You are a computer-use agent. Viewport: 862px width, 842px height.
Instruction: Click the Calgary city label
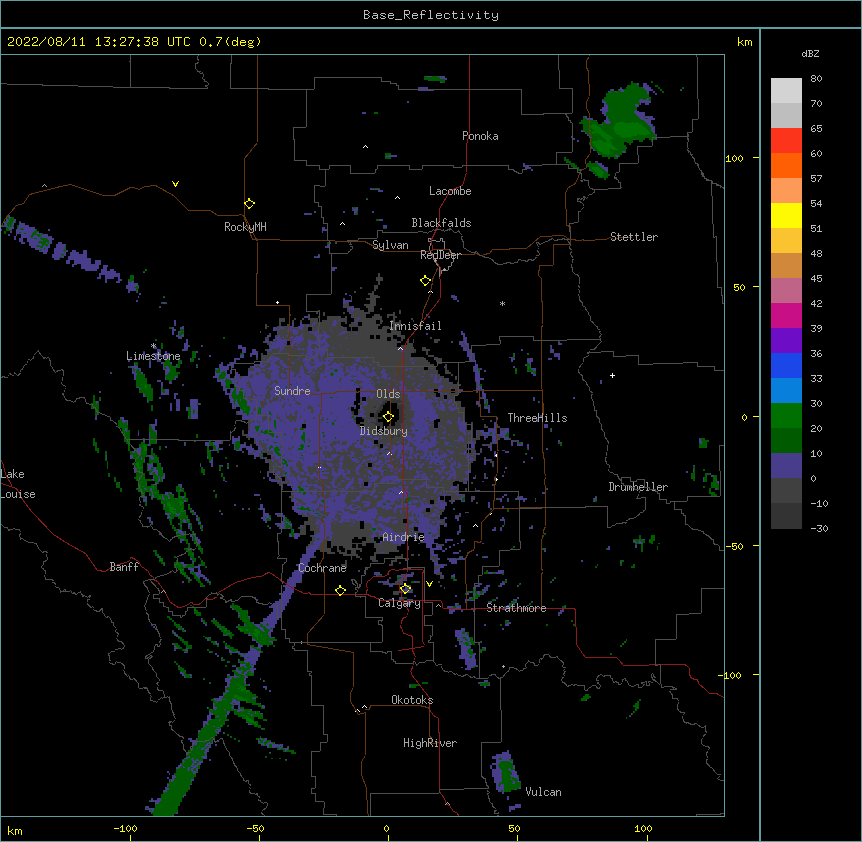click(400, 603)
